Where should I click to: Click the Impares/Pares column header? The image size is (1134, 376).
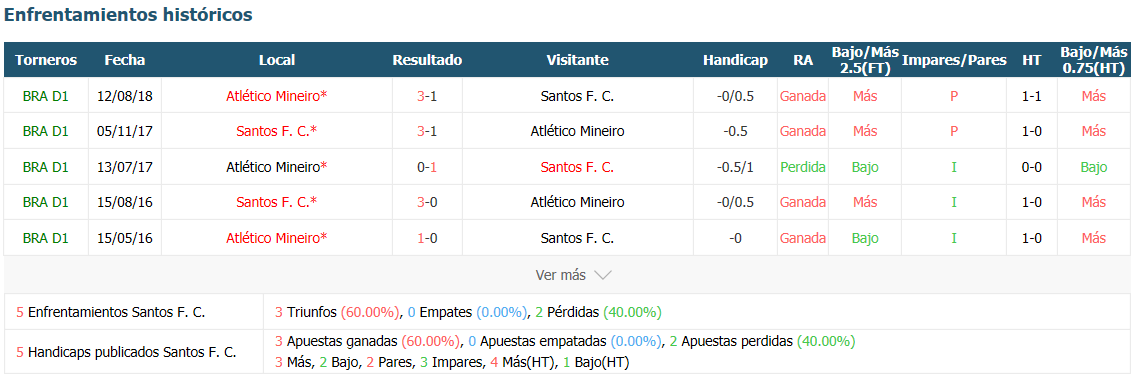tap(954, 60)
